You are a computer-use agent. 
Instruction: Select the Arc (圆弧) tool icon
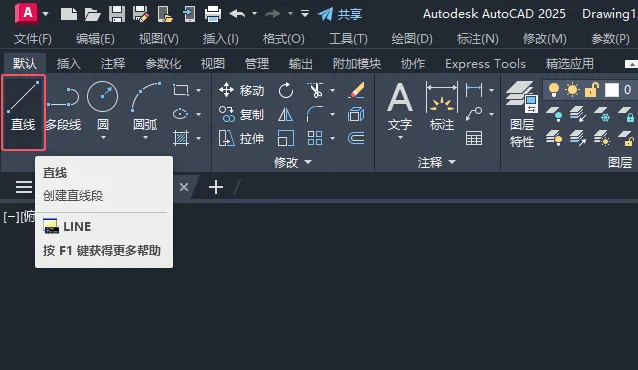(x=146, y=96)
